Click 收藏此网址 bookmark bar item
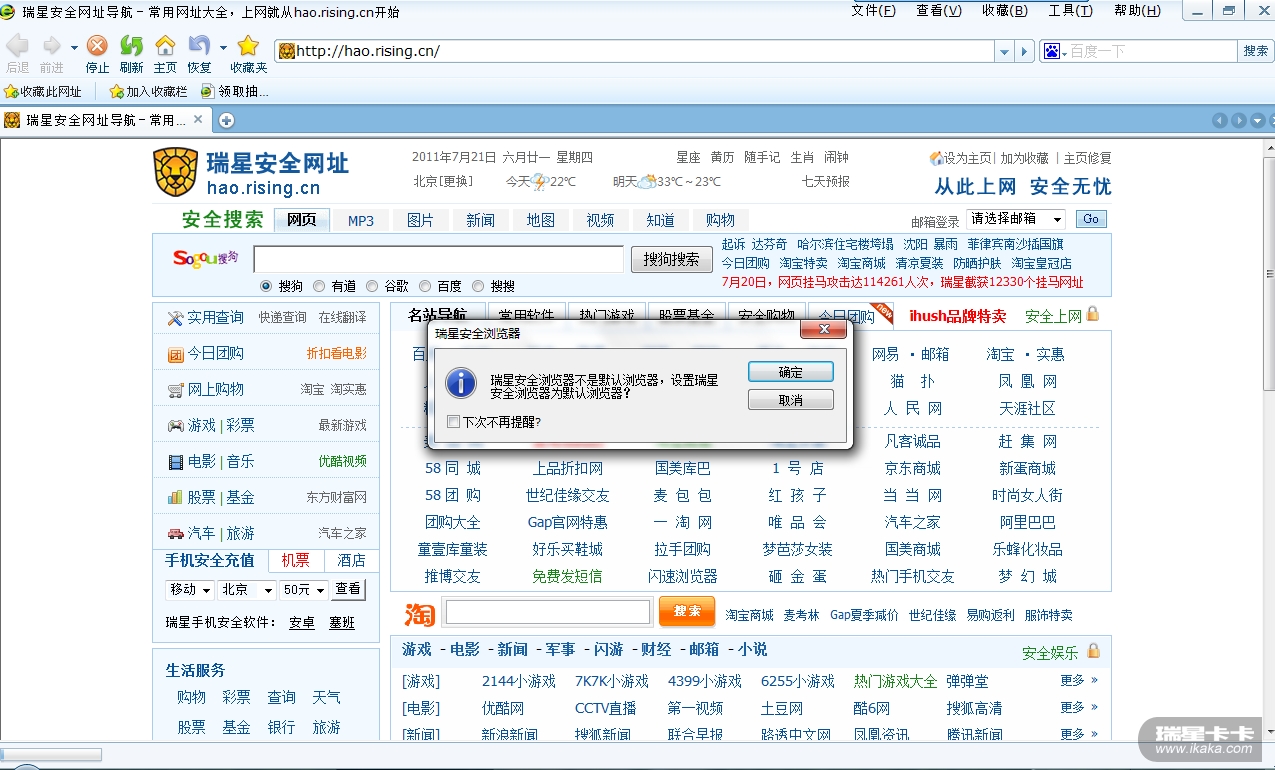Image resolution: width=1275 pixels, height=770 pixels. click(43, 91)
